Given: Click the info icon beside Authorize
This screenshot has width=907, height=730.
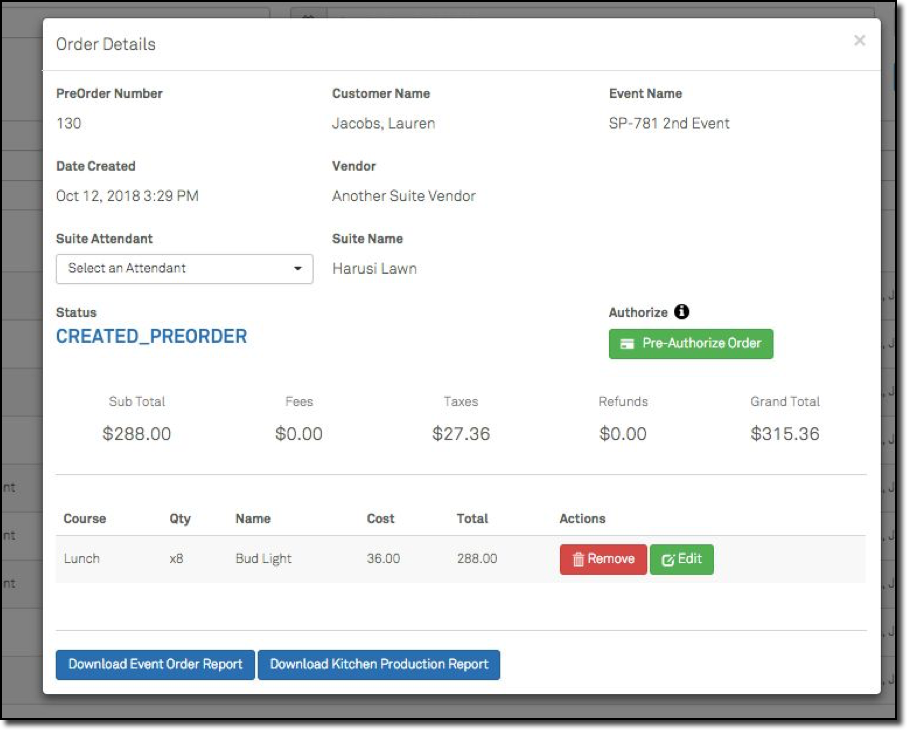Looking at the screenshot, I should click(683, 312).
